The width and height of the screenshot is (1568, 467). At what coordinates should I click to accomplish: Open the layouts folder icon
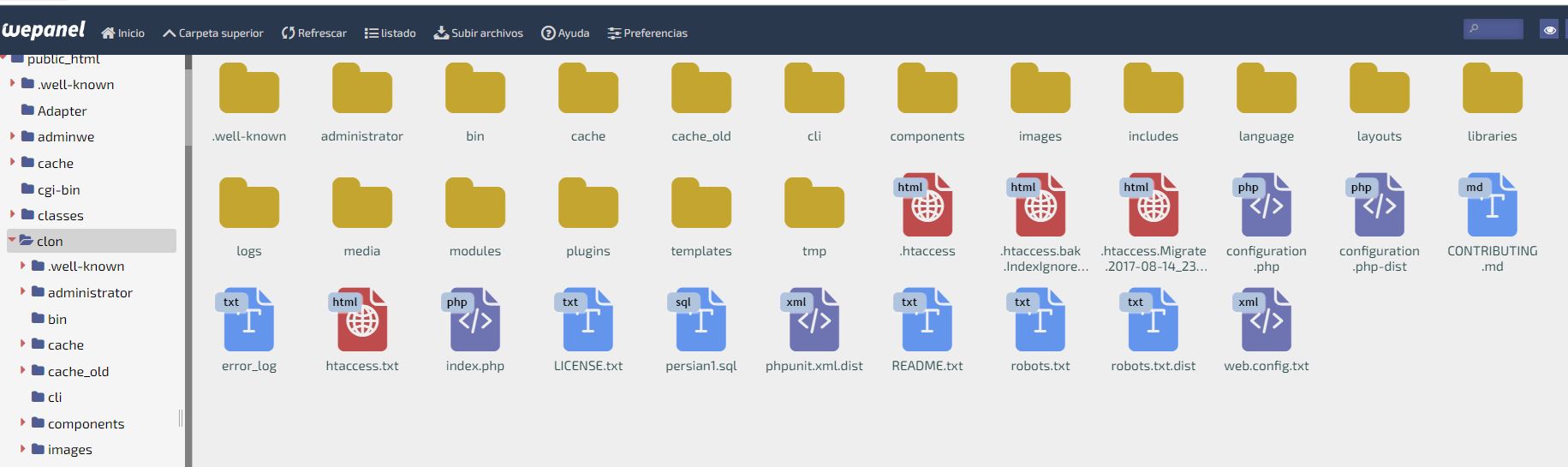click(x=1380, y=87)
